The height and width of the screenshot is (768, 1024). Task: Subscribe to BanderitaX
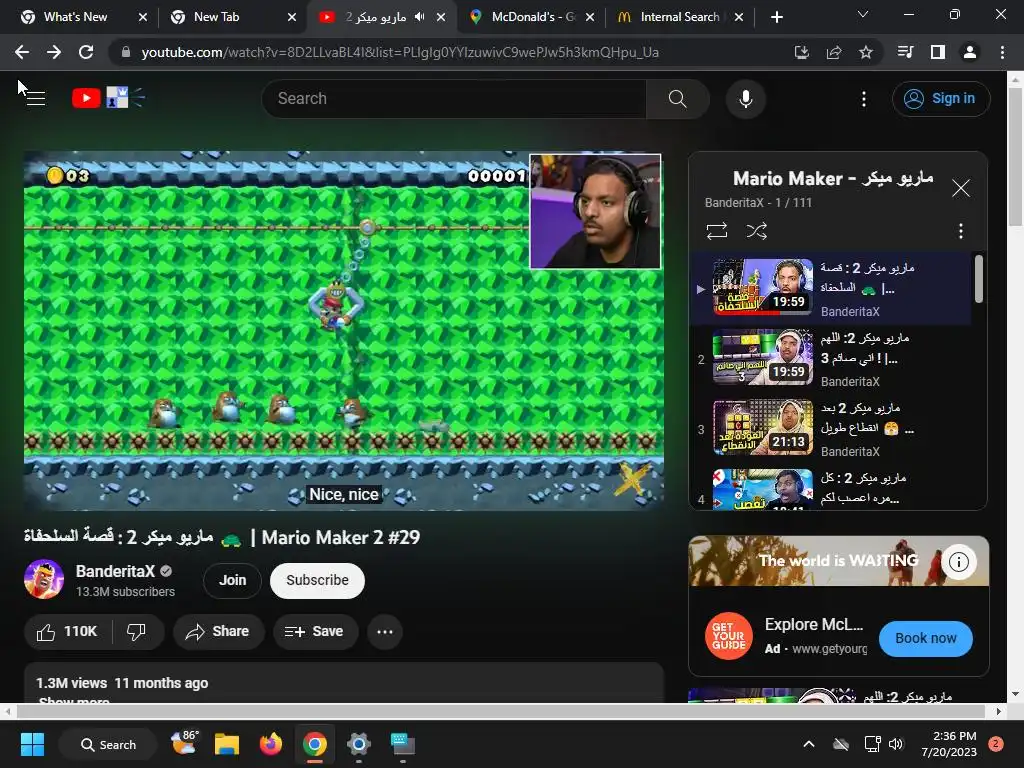(x=317, y=580)
